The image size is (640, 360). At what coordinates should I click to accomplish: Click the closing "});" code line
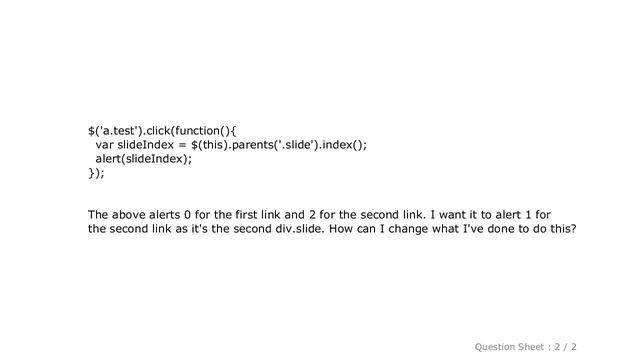tap(96, 173)
